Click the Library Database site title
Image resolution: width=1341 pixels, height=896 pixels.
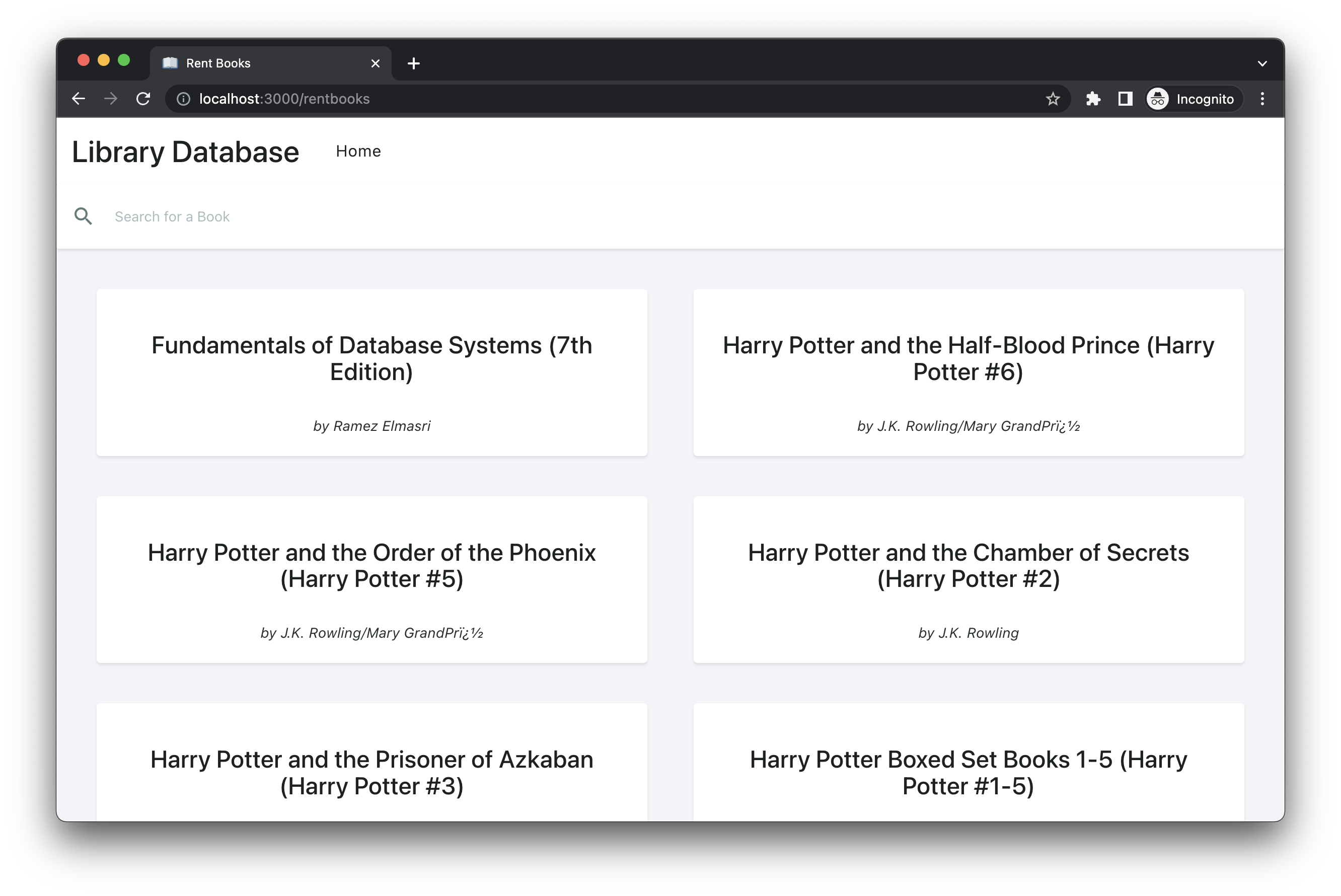(x=186, y=152)
